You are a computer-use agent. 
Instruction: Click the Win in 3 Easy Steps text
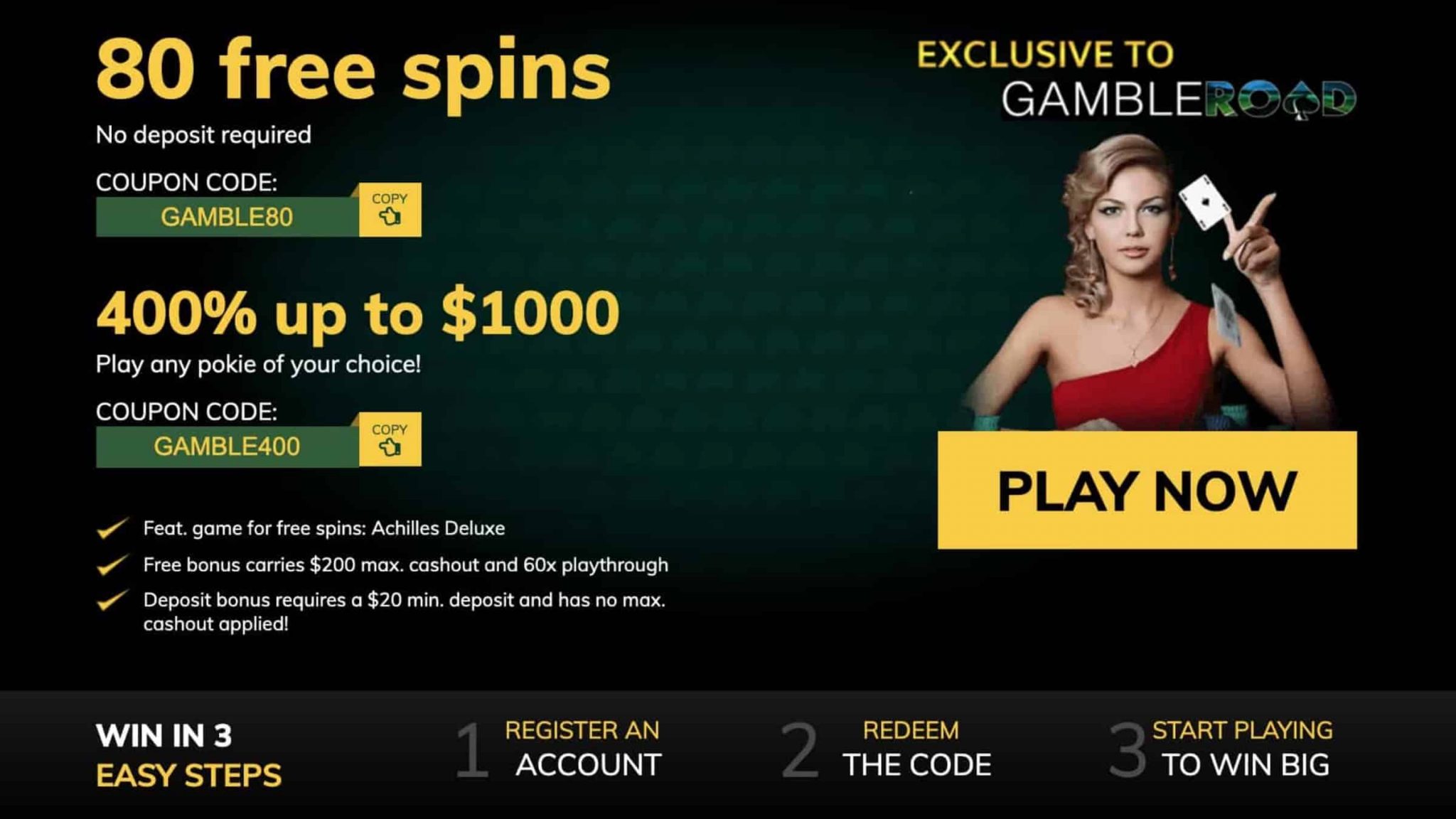(188, 756)
